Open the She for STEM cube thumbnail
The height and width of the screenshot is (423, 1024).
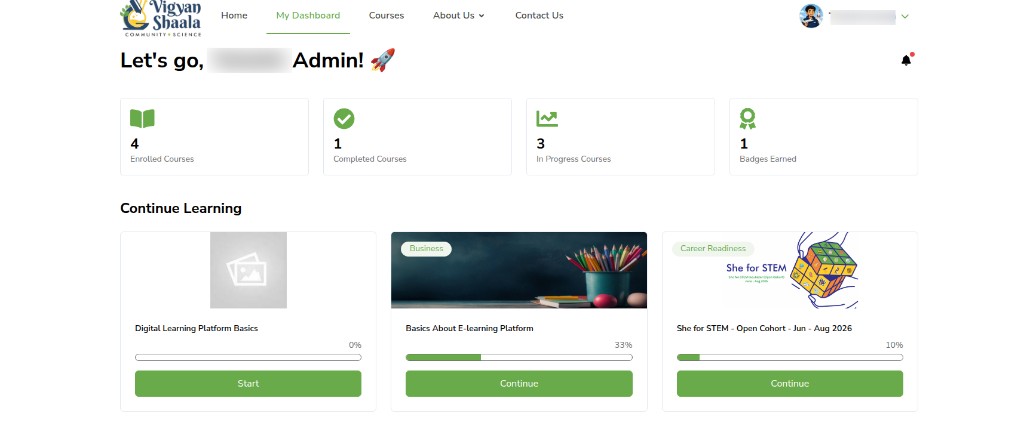[790, 270]
